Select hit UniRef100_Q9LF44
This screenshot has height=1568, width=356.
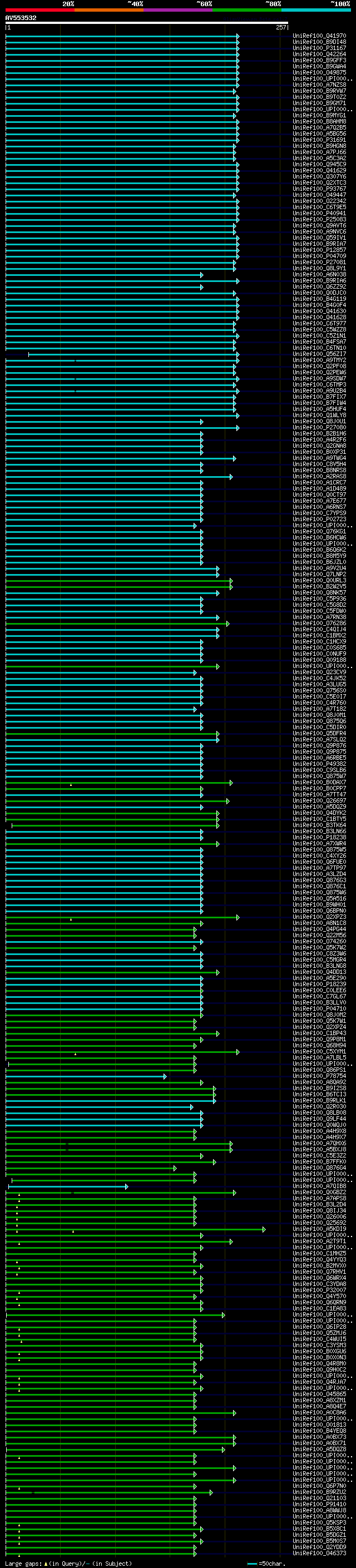pyautogui.click(x=319, y=1118)
